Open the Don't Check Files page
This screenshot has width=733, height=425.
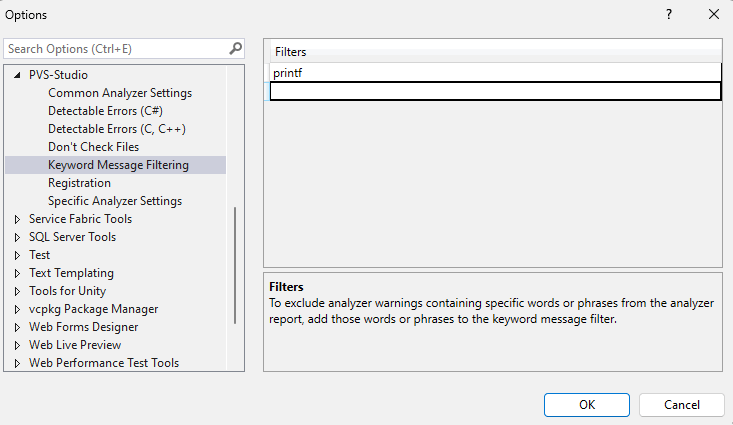(93, 147)
